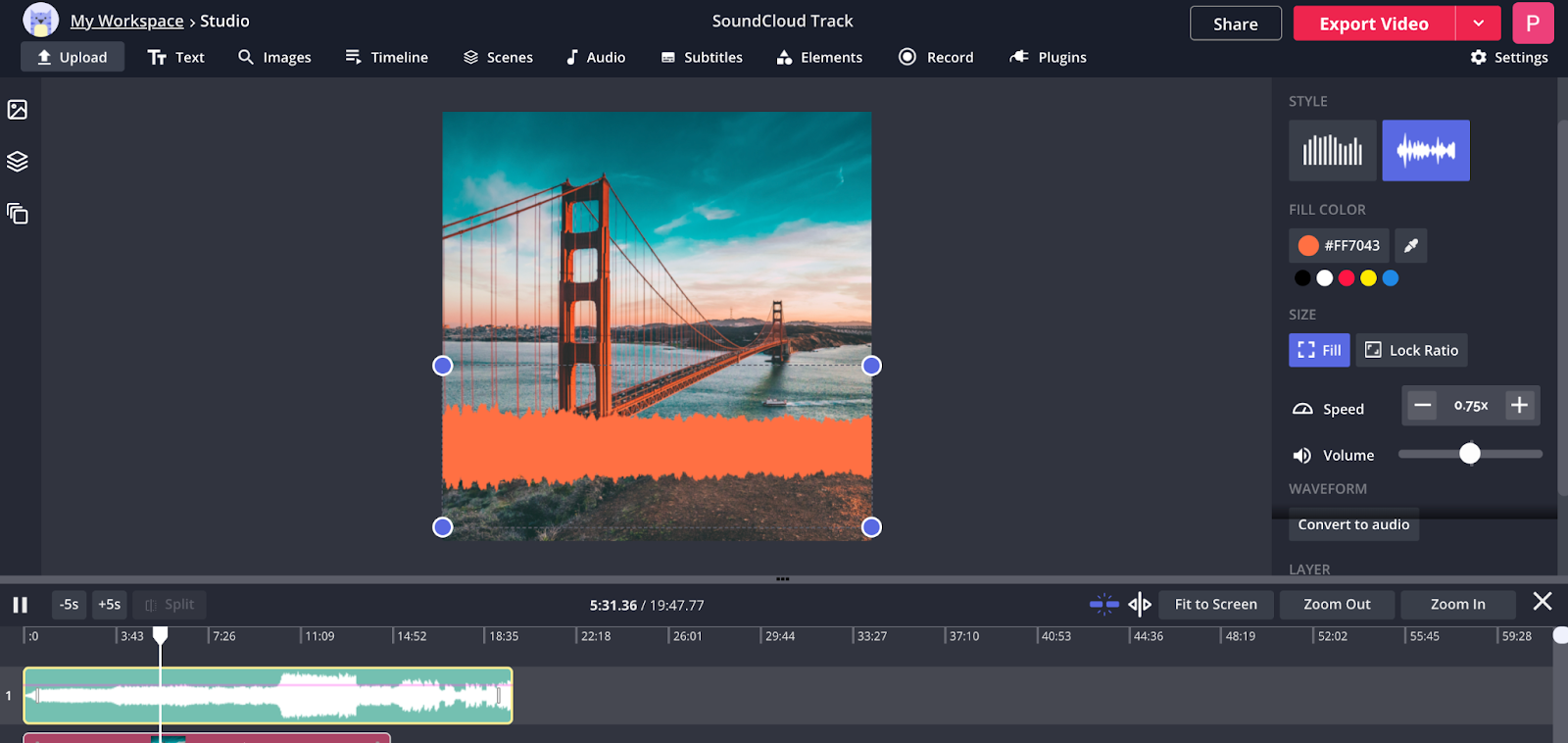Open the Plugins menu
Viewport: 1568px width, 743px height.
coord(1049,58)
